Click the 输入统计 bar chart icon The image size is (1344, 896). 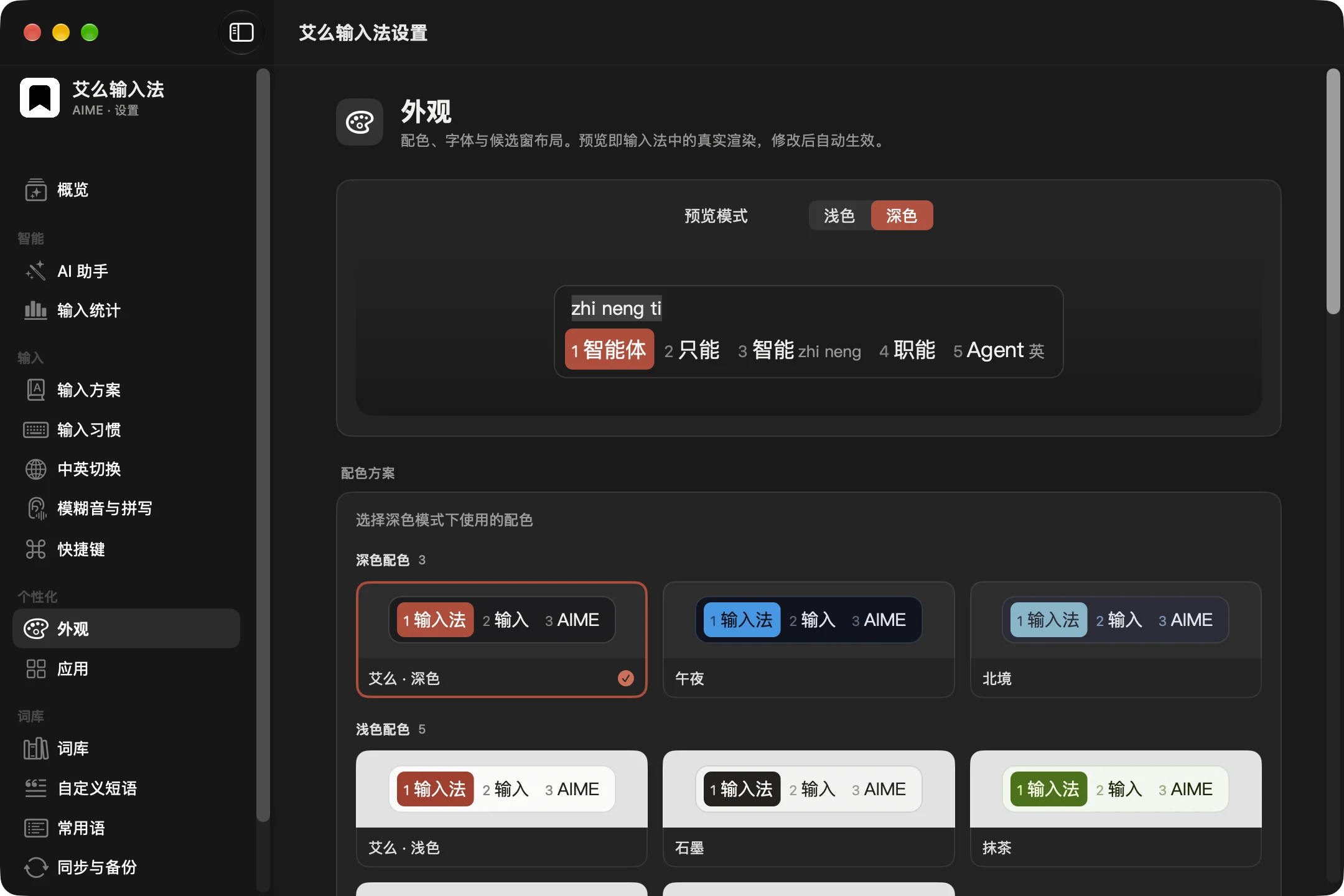[x=35, y=310]
